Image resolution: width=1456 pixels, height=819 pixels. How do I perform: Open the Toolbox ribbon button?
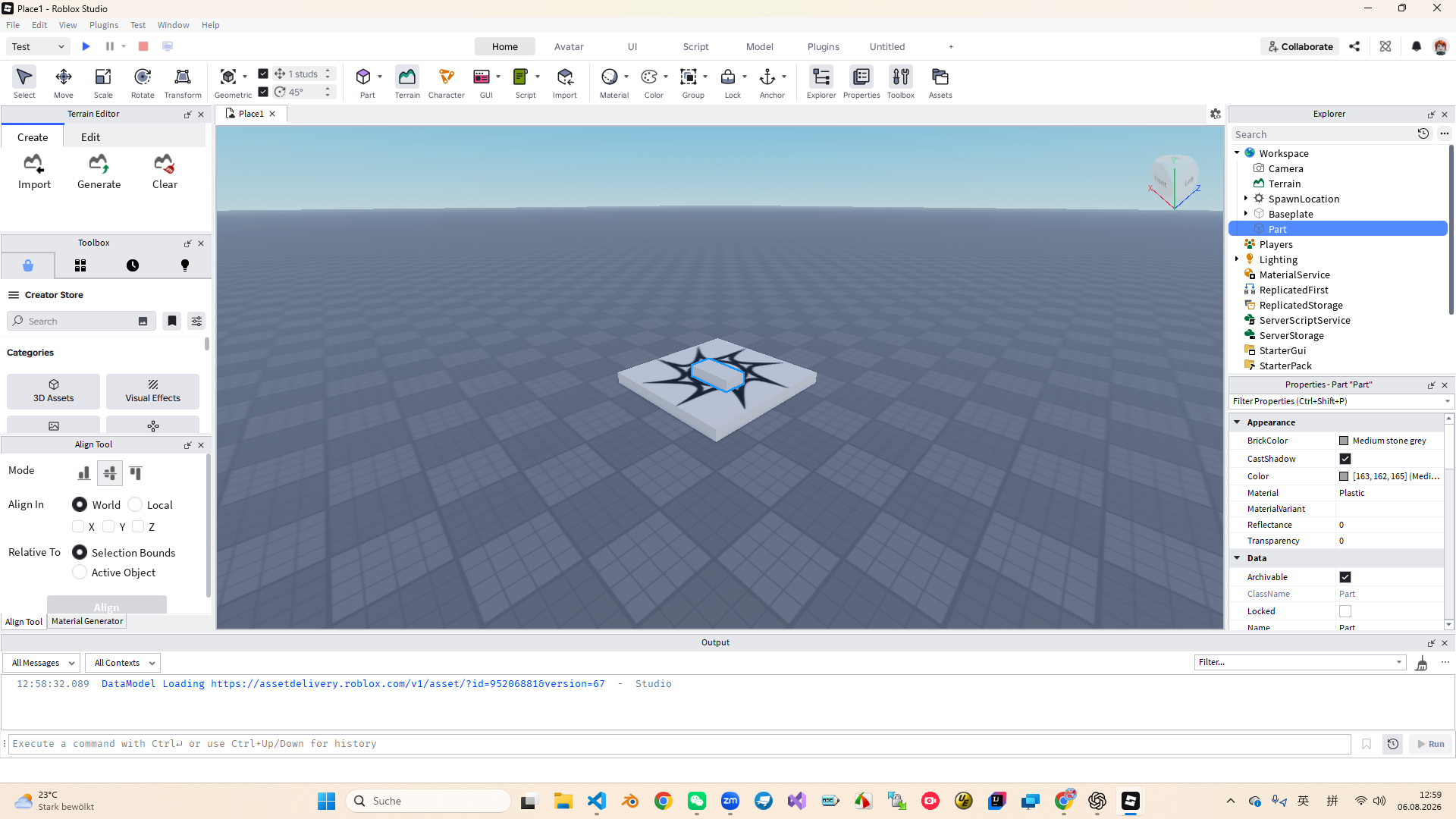[901, 83]
